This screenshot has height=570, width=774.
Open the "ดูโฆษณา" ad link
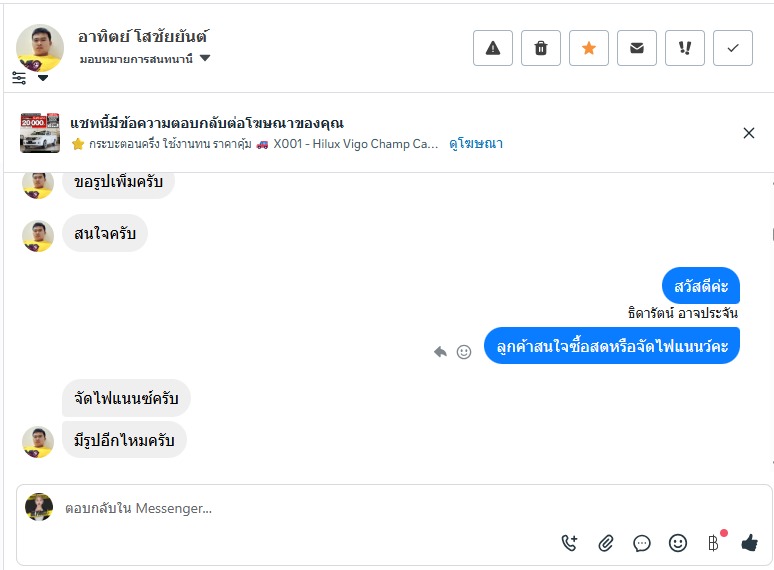[x=476, y=144]
